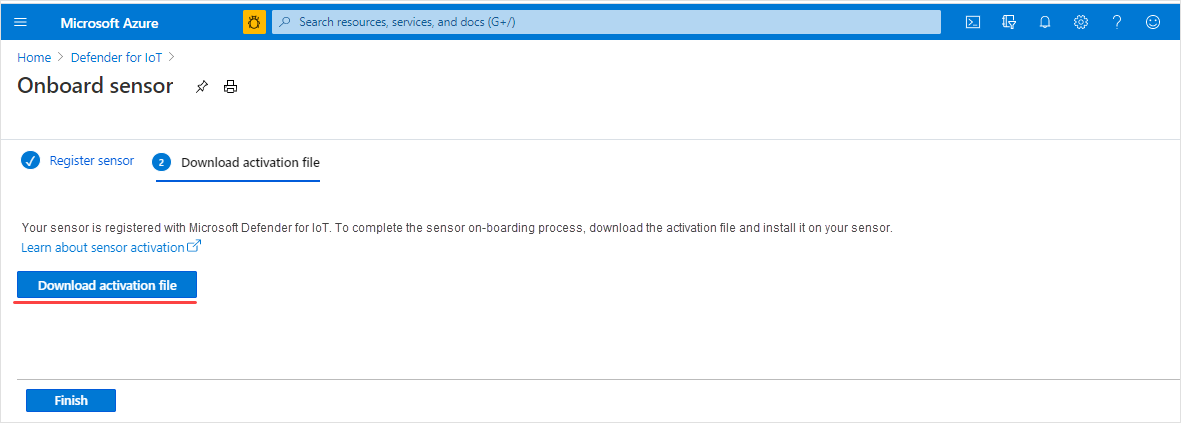Viewport: 1181px width, 423px height.
Task: Print the Onboard sensor page
Action: 230,87
